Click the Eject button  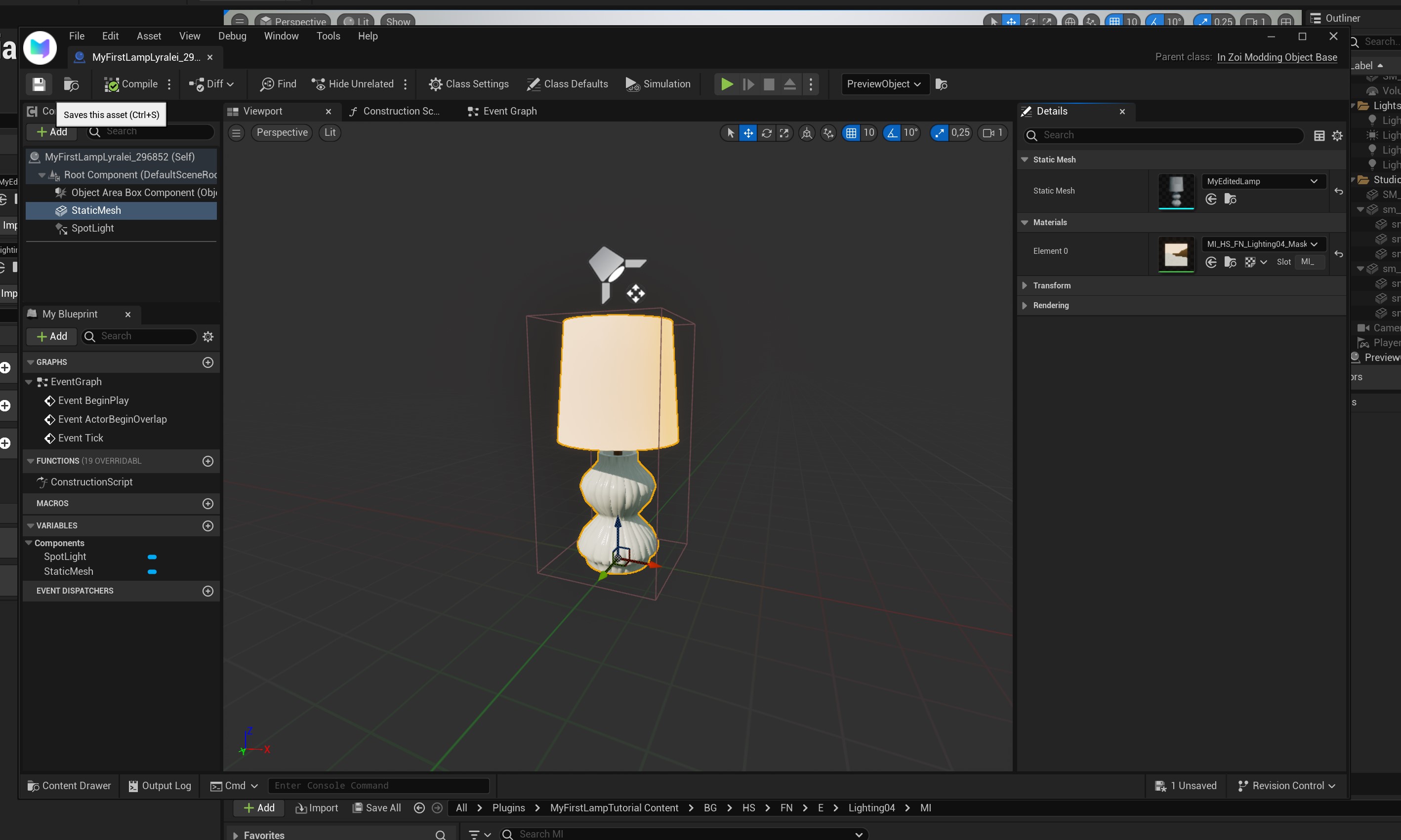[x=789, y=84]
